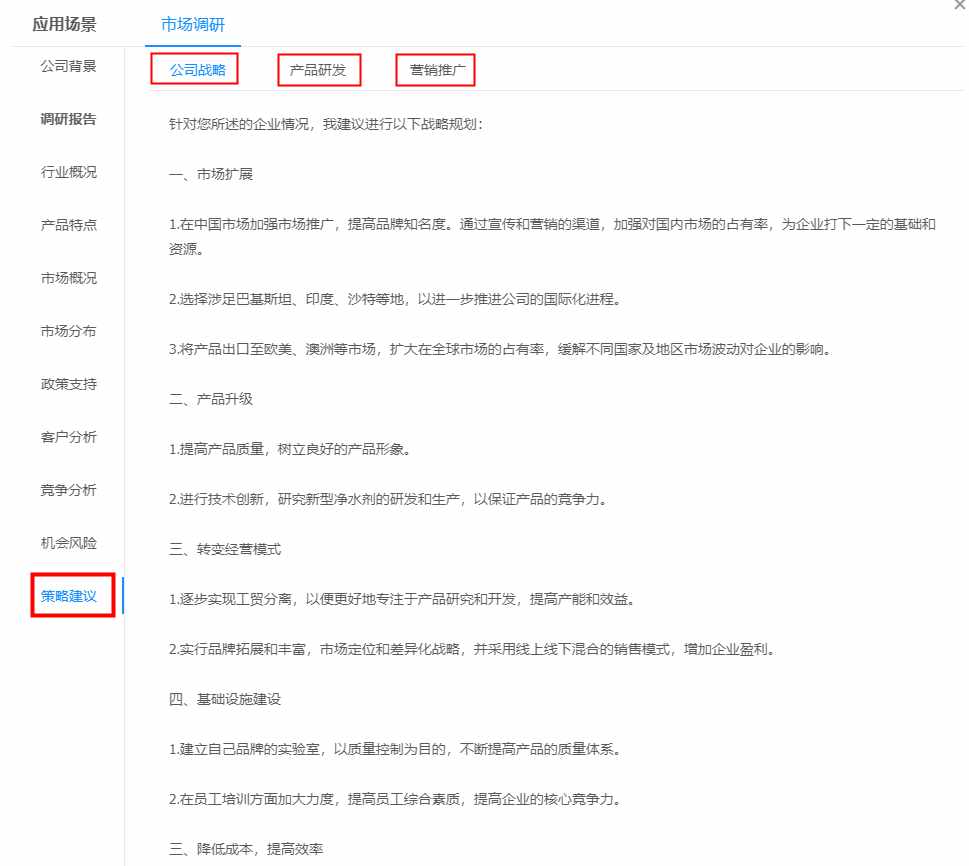969x866 pixels.
Task: Click the intro line 针对您所述的企业情况
Action: point(326,124)
